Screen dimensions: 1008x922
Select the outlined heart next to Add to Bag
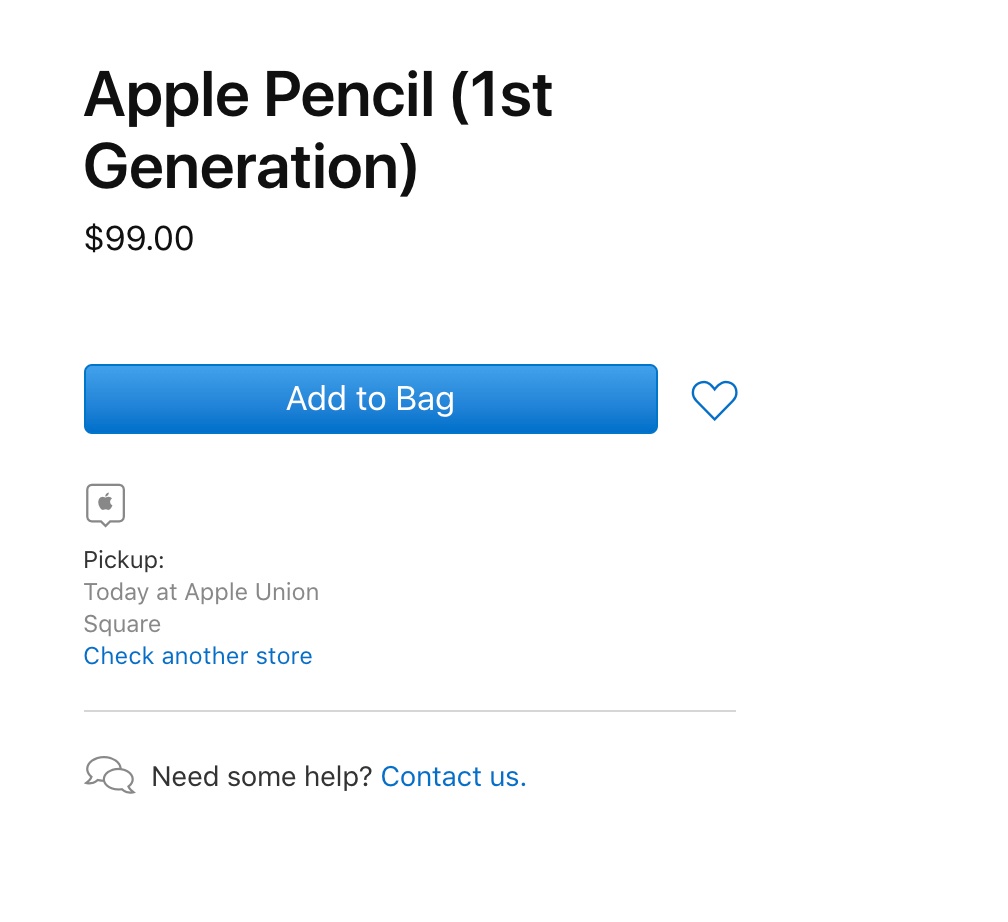714,400
